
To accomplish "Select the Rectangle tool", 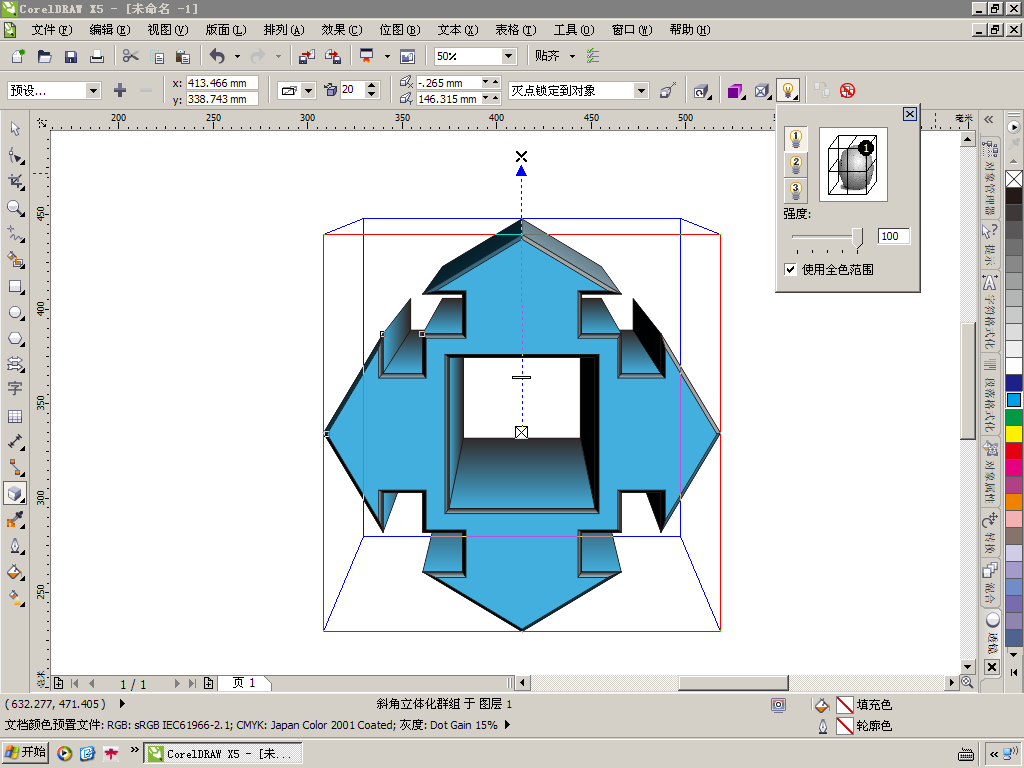I will click(x=15, y=287).
